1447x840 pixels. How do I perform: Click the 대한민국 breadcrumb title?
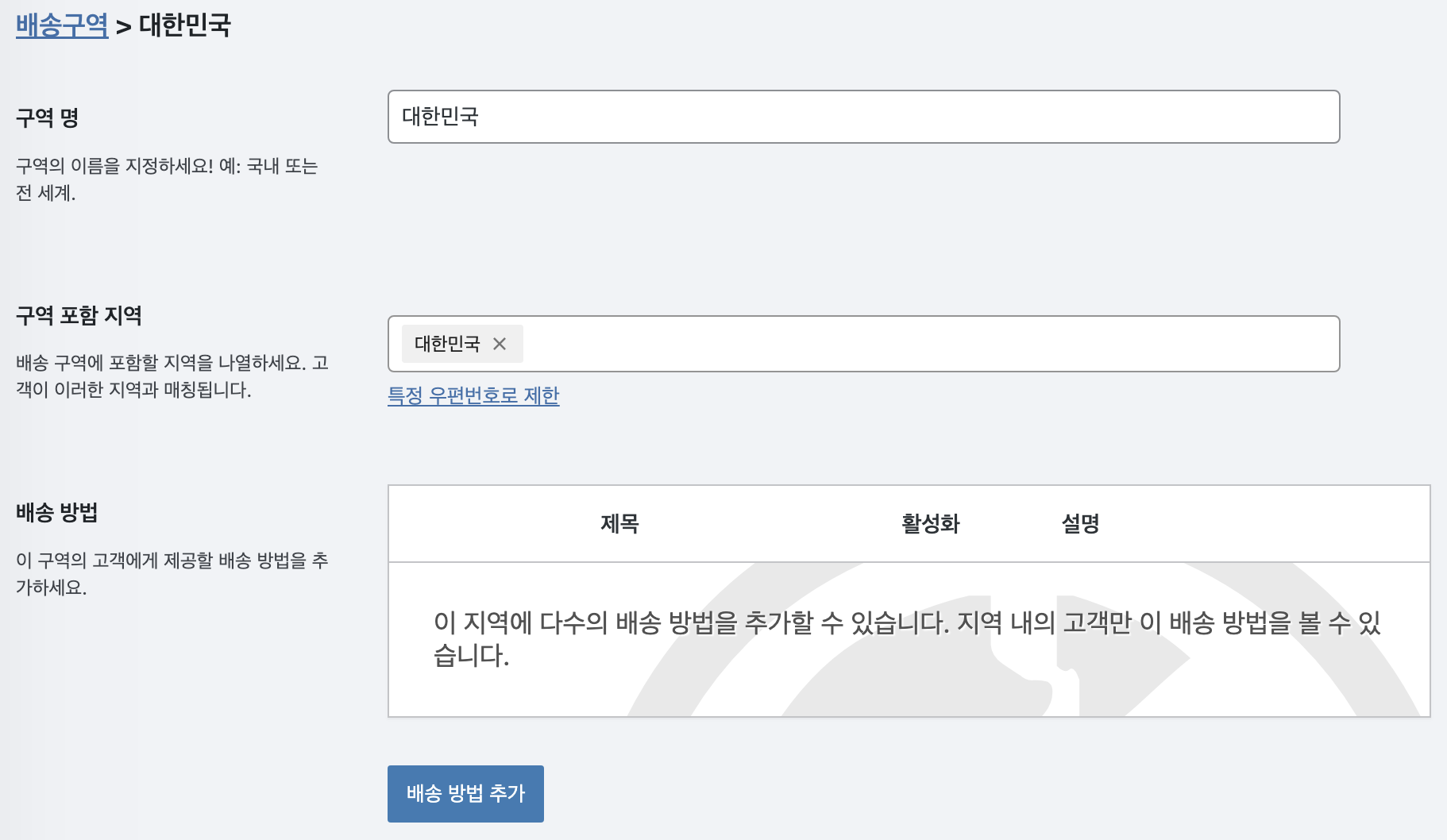click(x=185, y=25)
